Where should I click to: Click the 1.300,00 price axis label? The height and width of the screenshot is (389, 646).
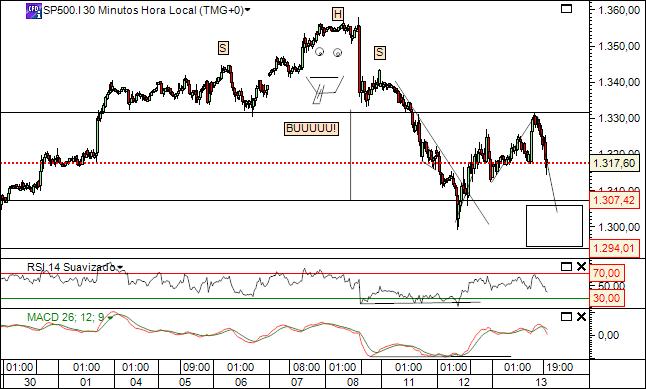tap(618, 227)
